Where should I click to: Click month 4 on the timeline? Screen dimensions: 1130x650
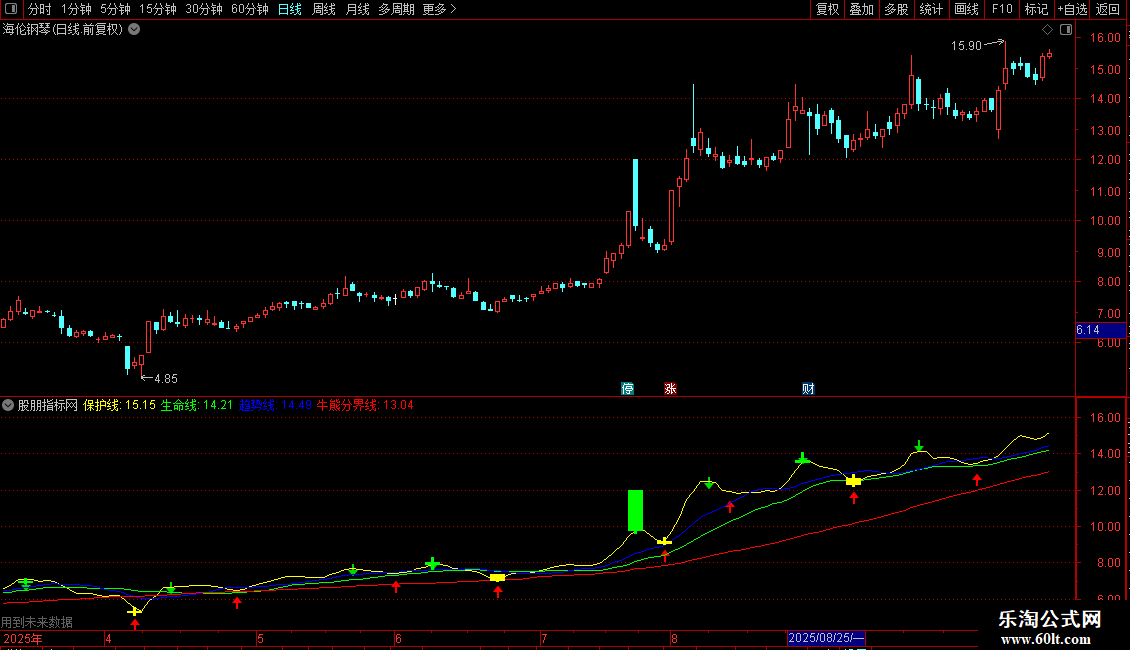pyautogui.click(x=108, y=638)
